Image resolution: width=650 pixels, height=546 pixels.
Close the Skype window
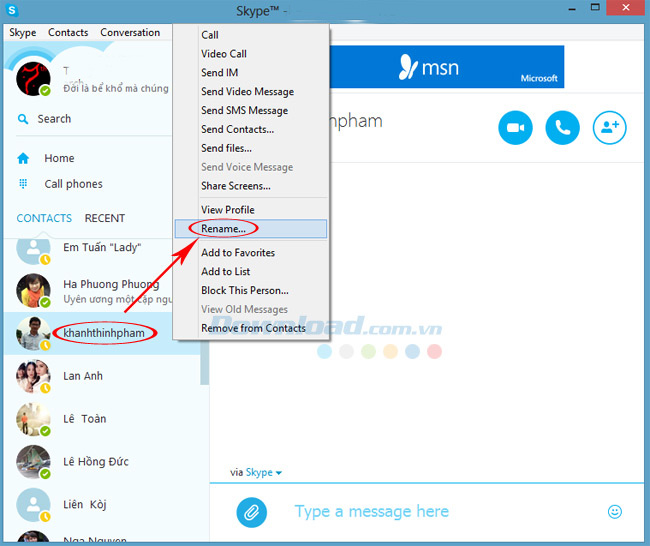626,7
